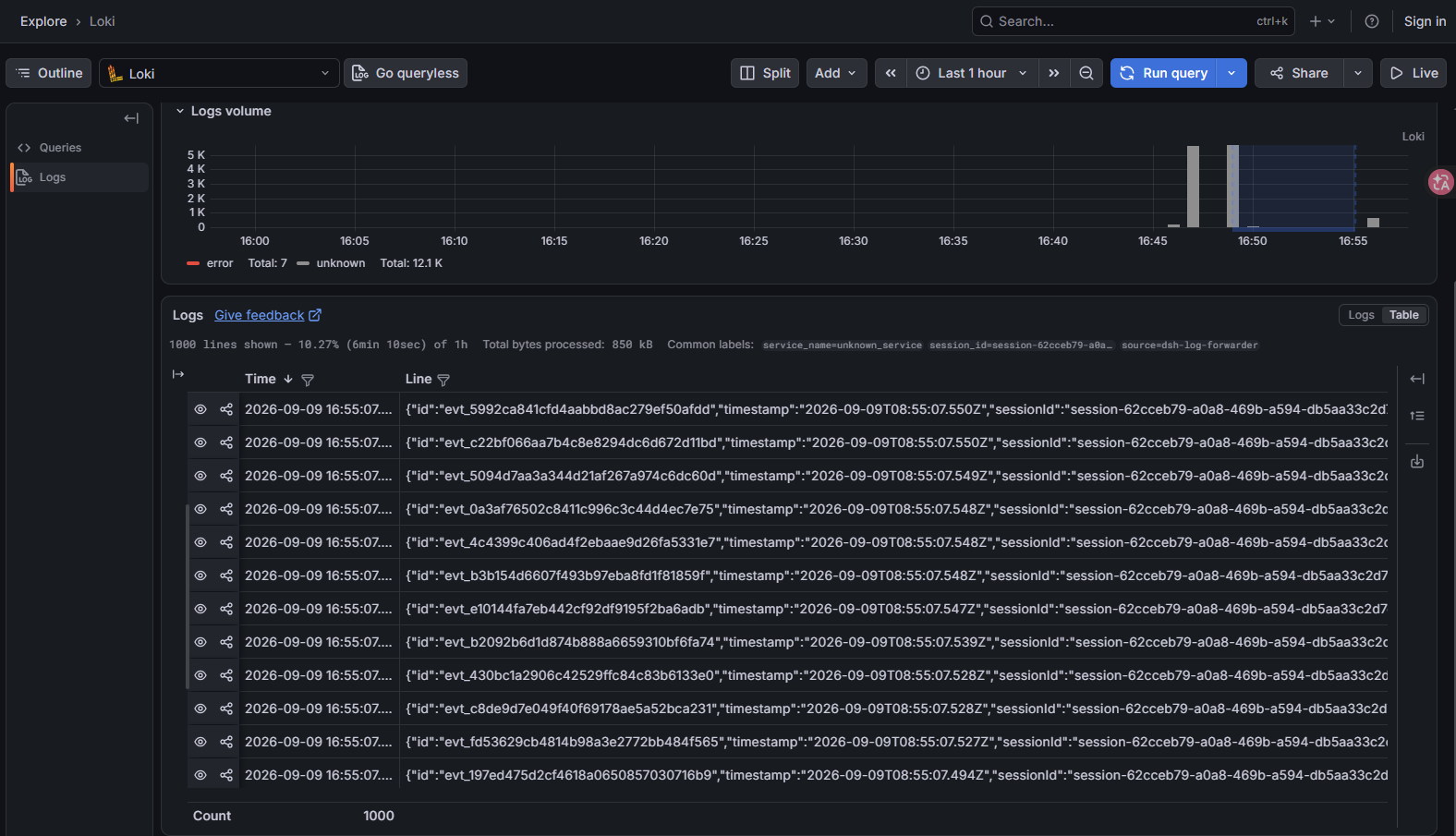The width and height of the screenshot is (1456, 836).
Task: Collapse the sidebar outline panel arrow
Action: coord(131,118)
